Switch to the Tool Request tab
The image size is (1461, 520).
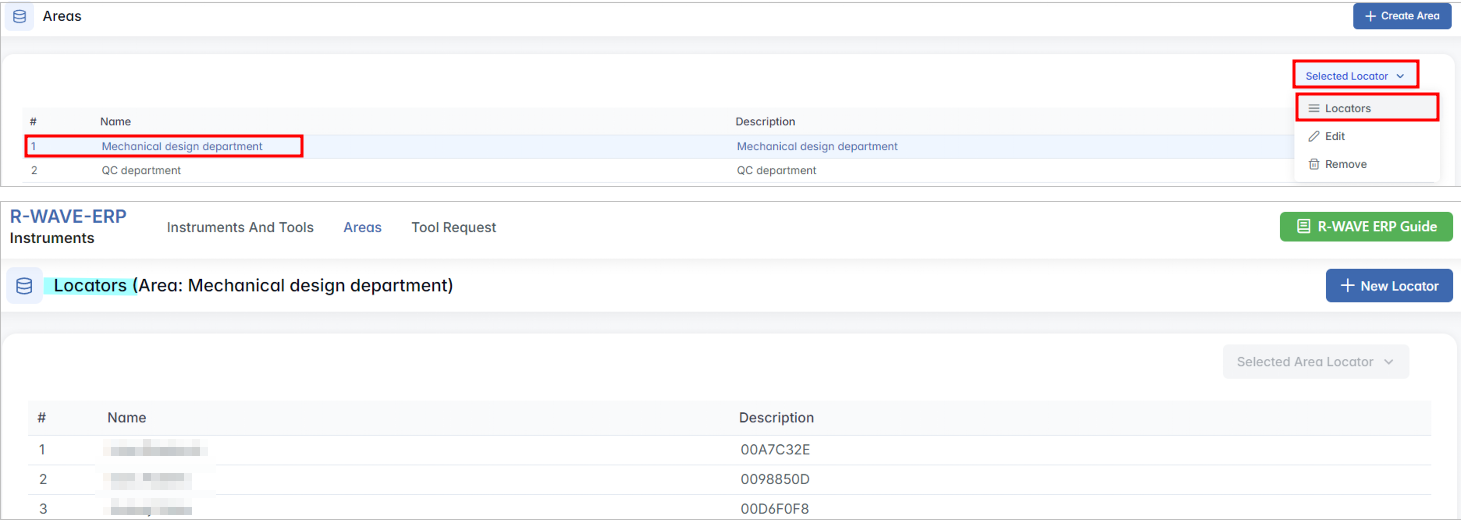coord(453,228)
